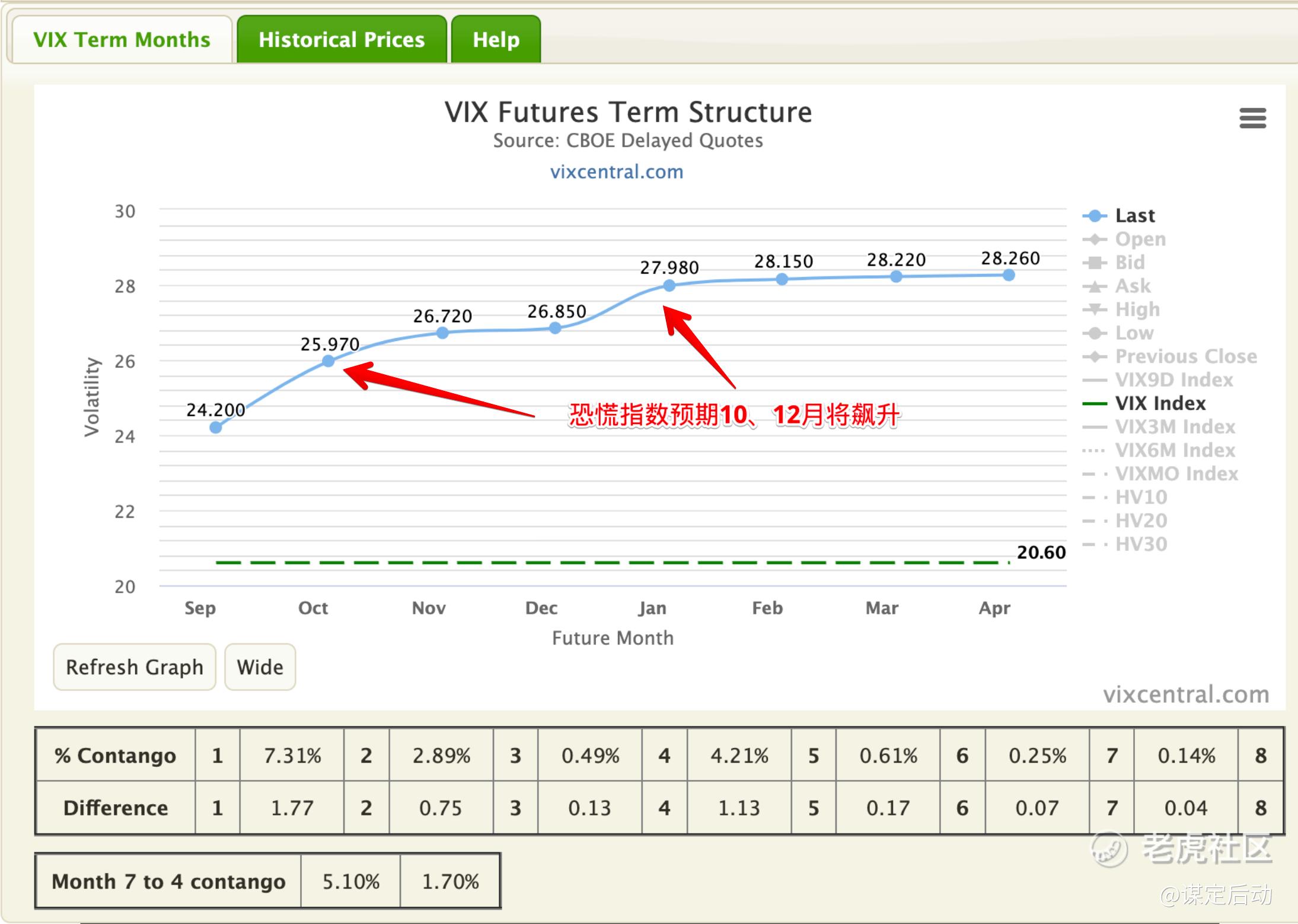
Task: Select the 1.70% contango value
Action: (x=450, y=881)
